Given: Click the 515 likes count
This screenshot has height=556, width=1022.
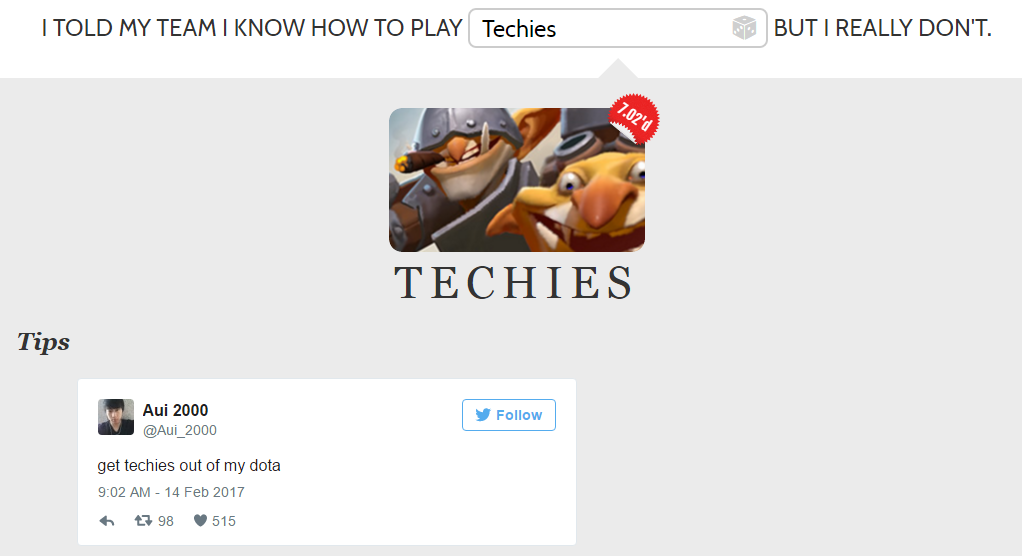Looking at the screenshot, I should 224,521.
